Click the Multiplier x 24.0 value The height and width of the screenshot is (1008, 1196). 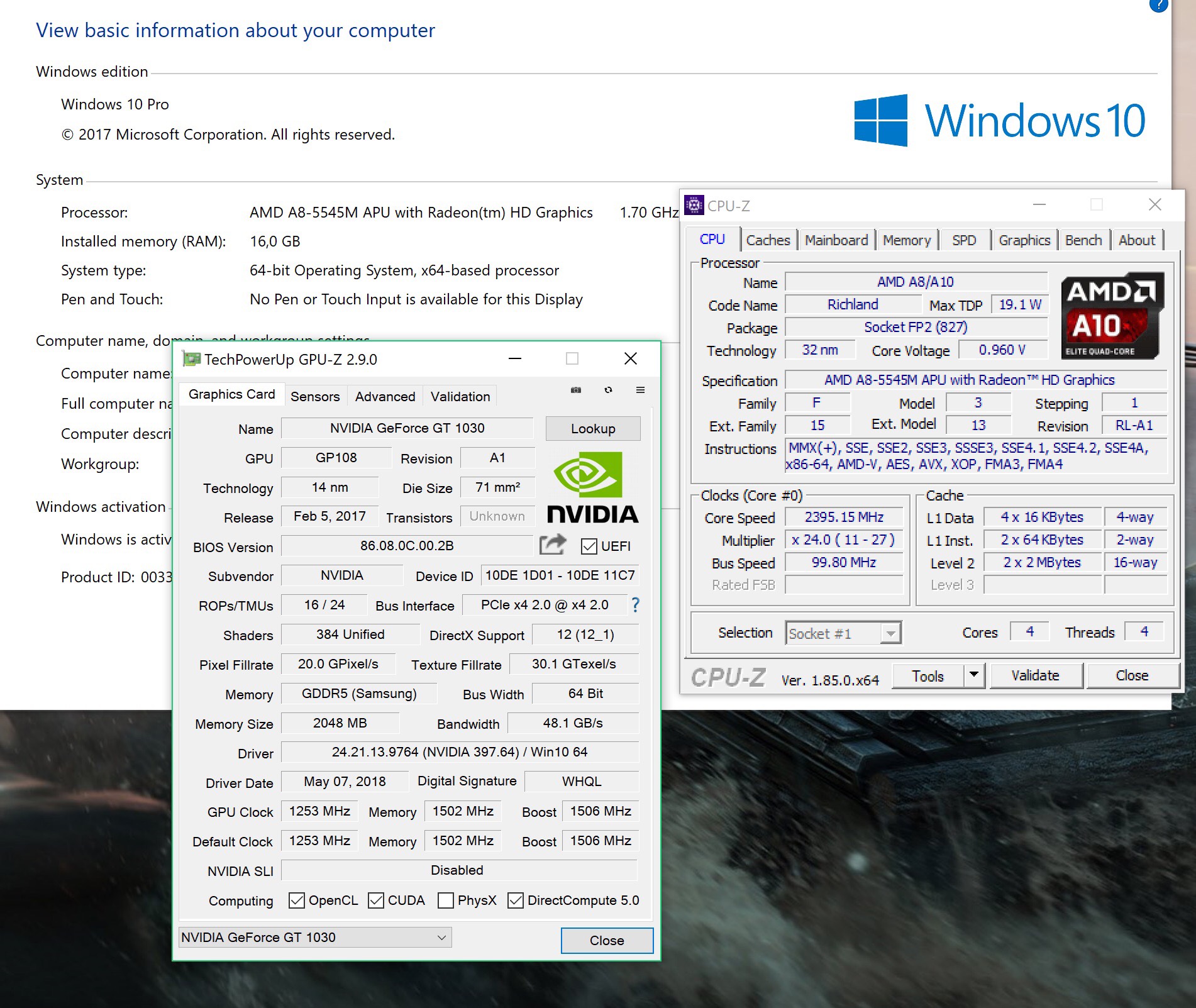click(844, 540)
